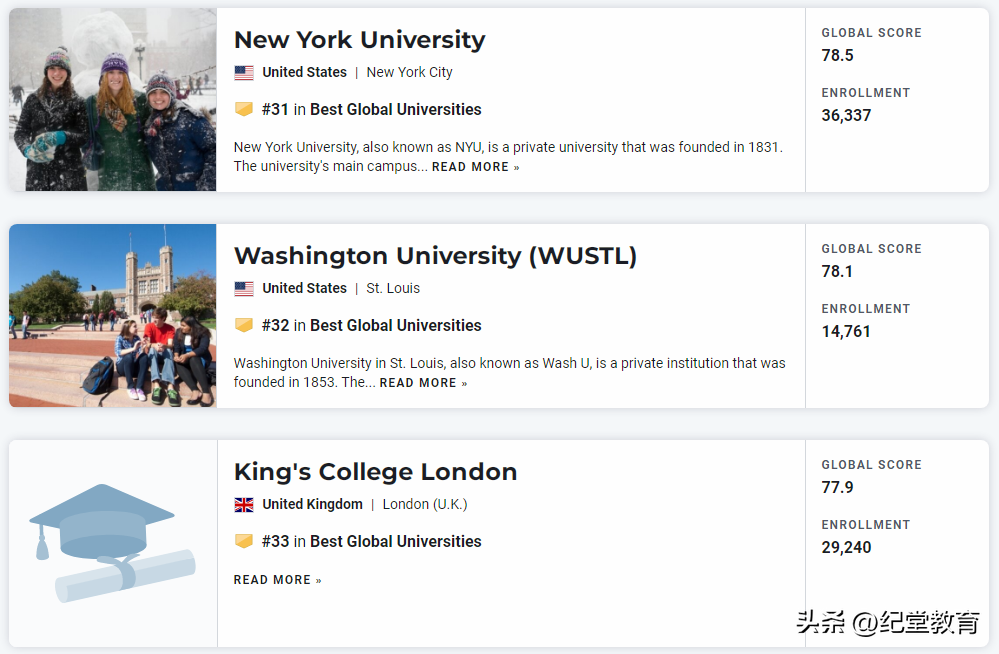Click the NYU snowy students photo

[112, 100]
